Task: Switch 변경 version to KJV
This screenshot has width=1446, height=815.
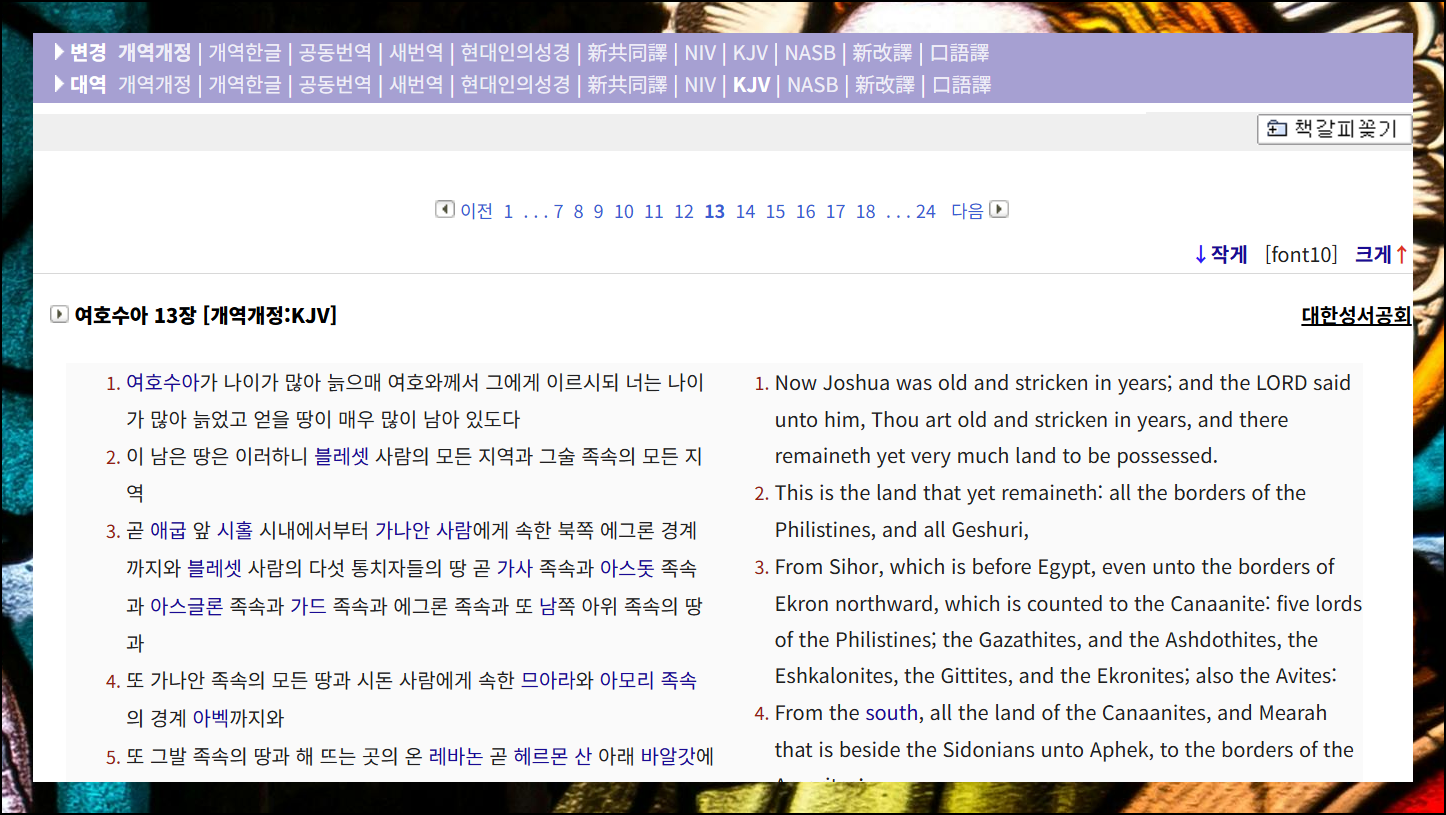Action: click(x=750, y=53)
